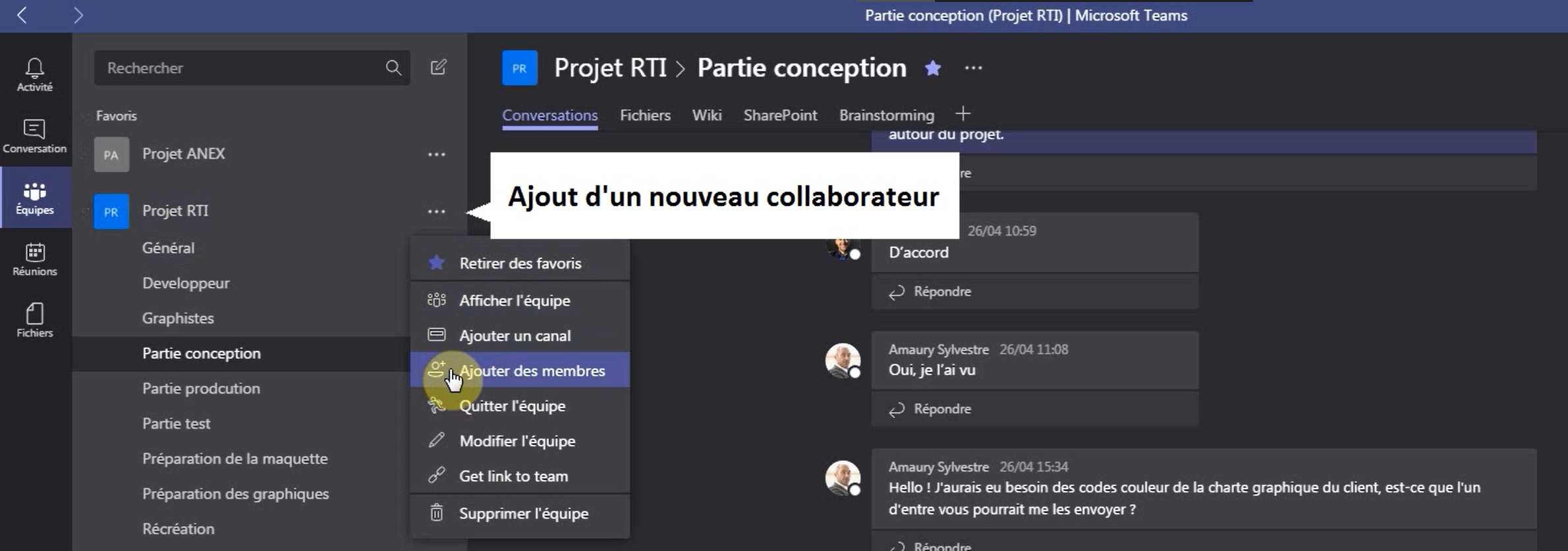This screenshot has width=1568, height=551.
Task: Navigate back with the back arrow
Action: click(22, 15)
